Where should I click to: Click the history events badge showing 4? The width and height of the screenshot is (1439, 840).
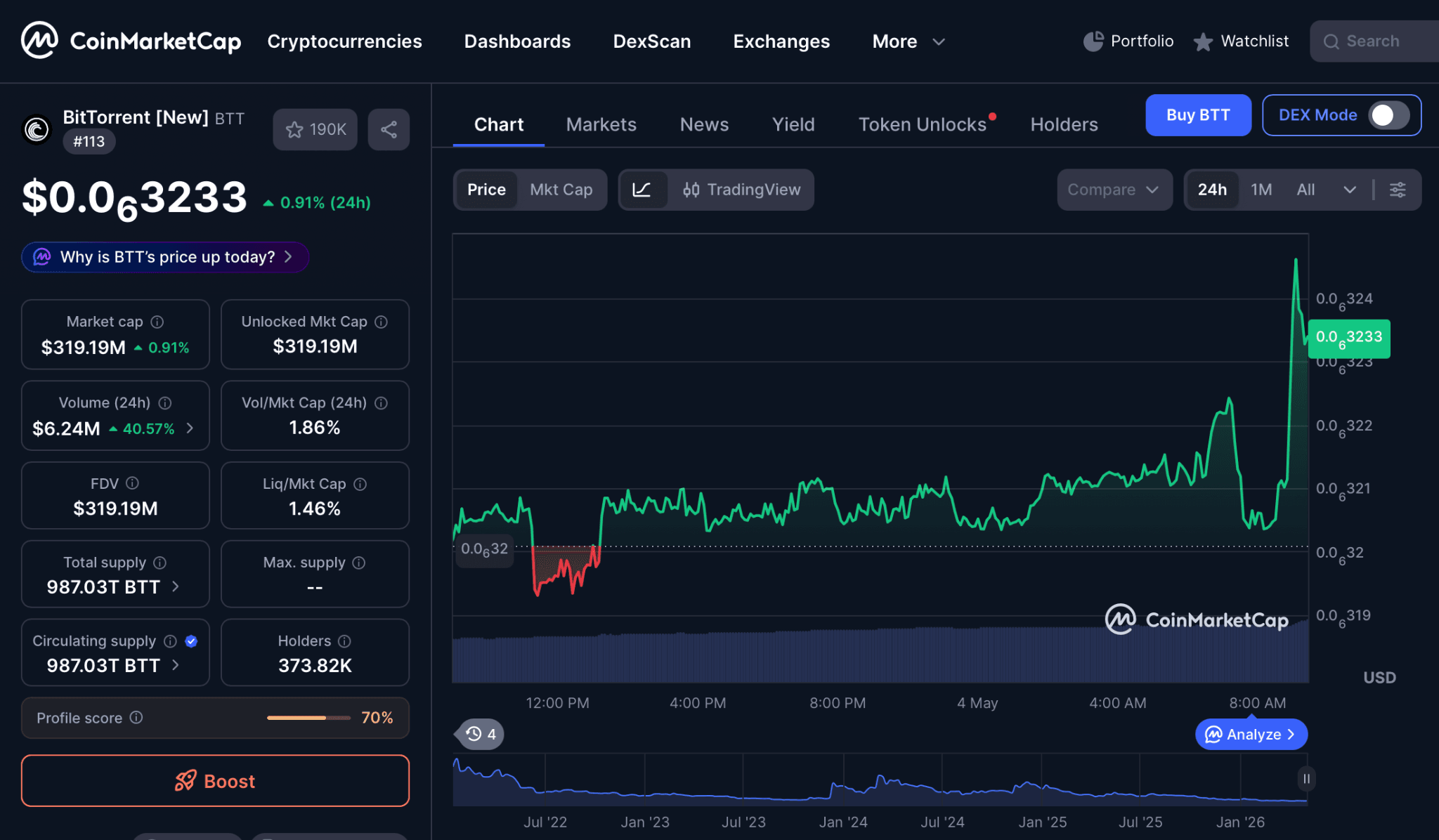click(481, 734)
